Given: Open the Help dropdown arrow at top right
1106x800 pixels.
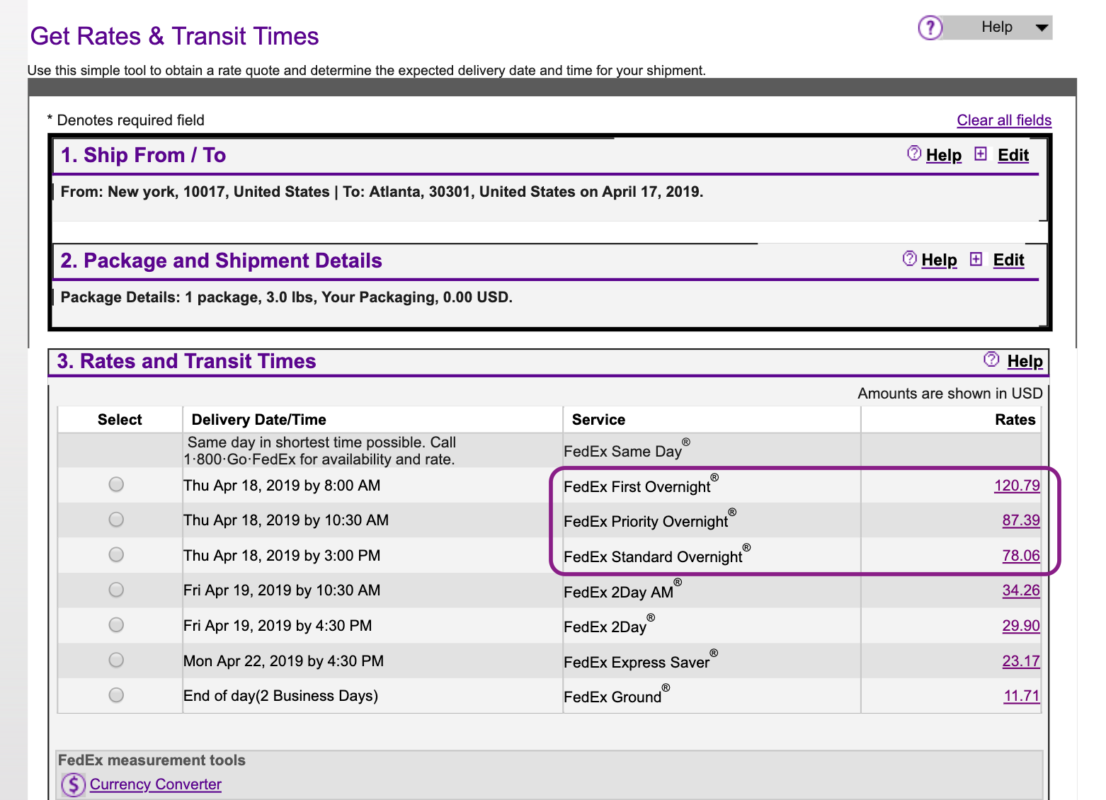Looking at the screenshot, I should pyautogui.click(x=1043, y=27).
